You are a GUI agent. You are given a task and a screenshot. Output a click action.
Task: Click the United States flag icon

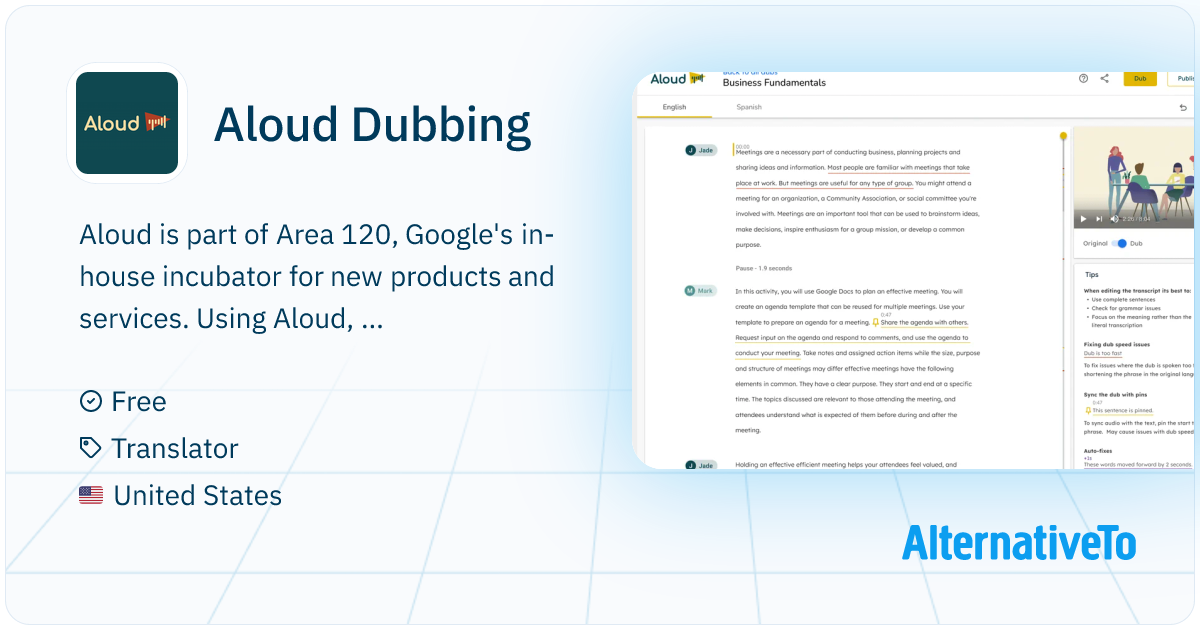coord(91,495)
